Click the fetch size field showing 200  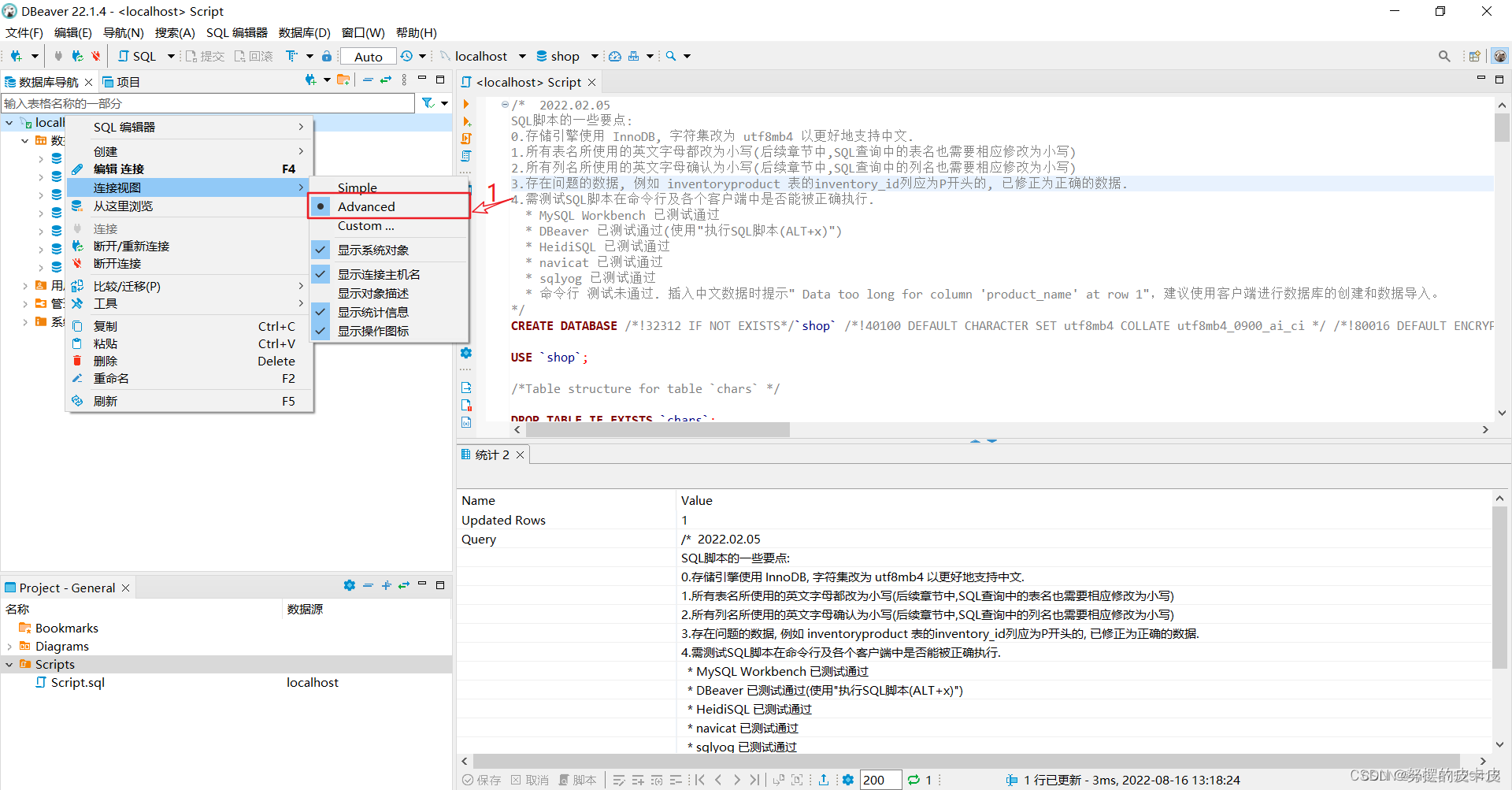click(880, 780)
